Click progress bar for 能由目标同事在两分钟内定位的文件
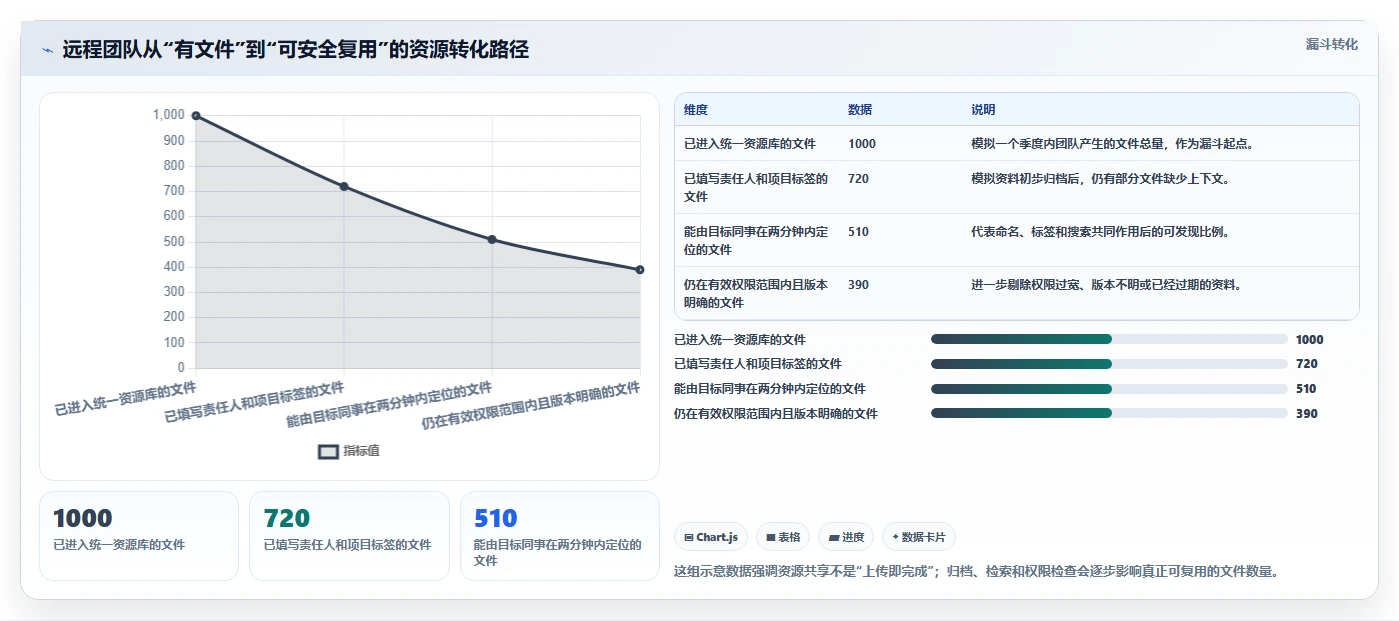 tap(1109, 389)
